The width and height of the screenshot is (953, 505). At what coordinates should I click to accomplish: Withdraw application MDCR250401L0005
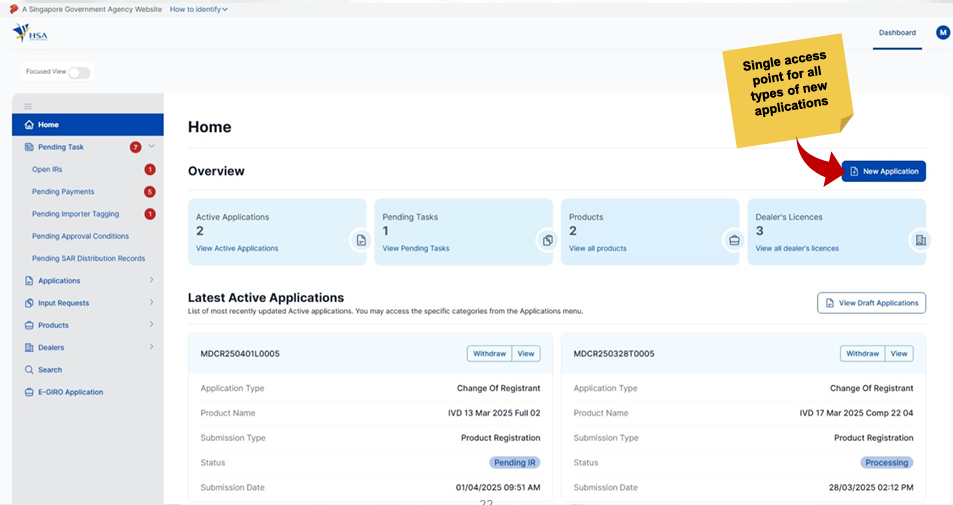tap(489, 354)
